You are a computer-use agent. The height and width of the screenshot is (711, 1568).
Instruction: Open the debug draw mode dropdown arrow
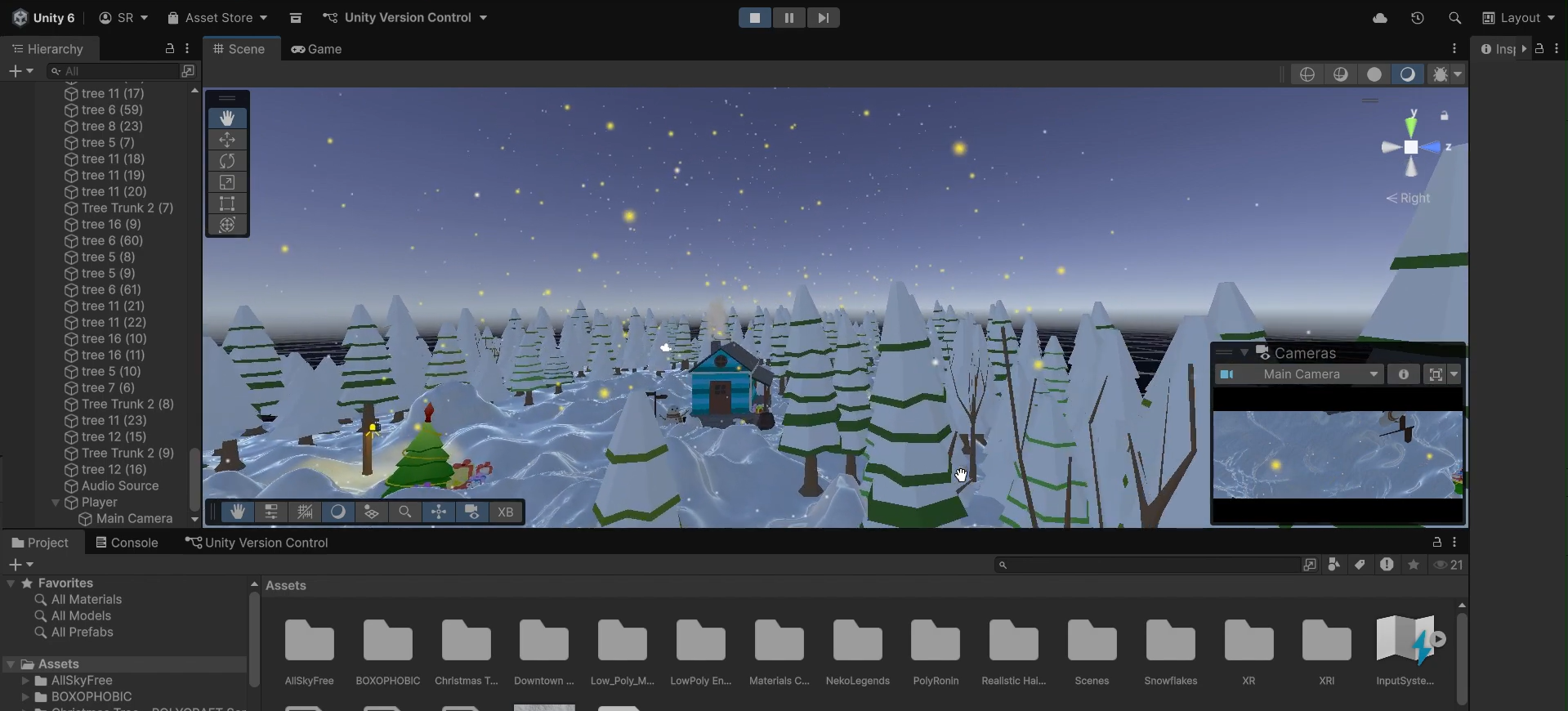click(x=1458, y=74)
